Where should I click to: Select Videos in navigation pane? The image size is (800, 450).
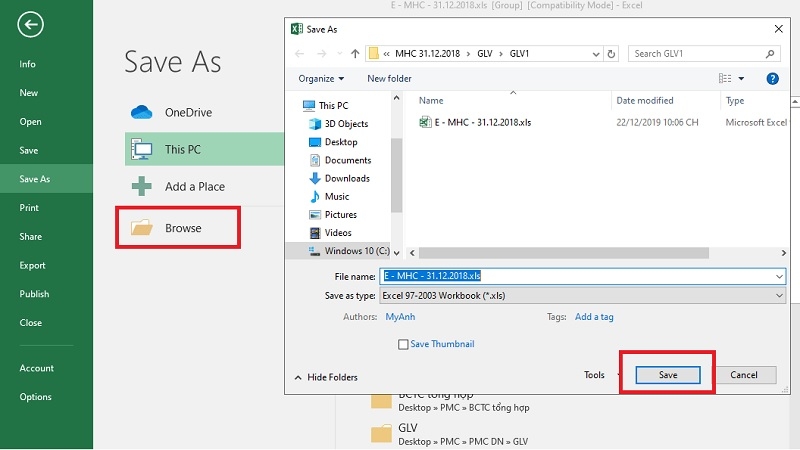point(337,233)
